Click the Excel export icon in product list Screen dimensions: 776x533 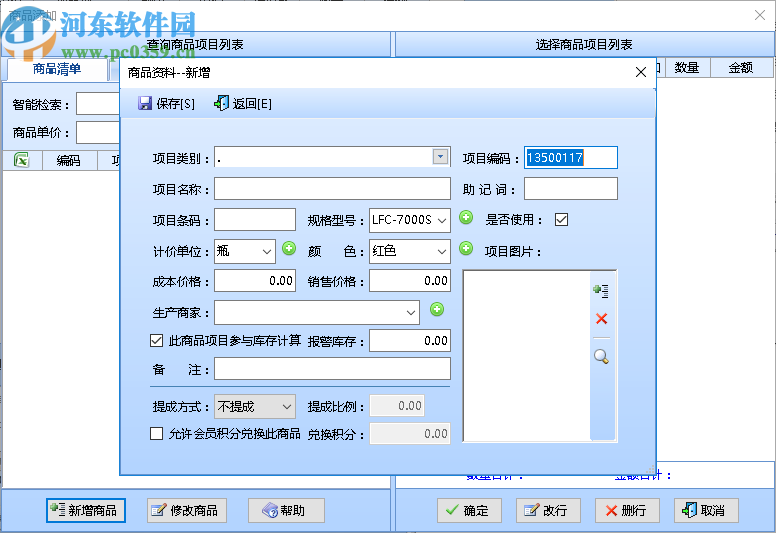(x=22, y=160)
